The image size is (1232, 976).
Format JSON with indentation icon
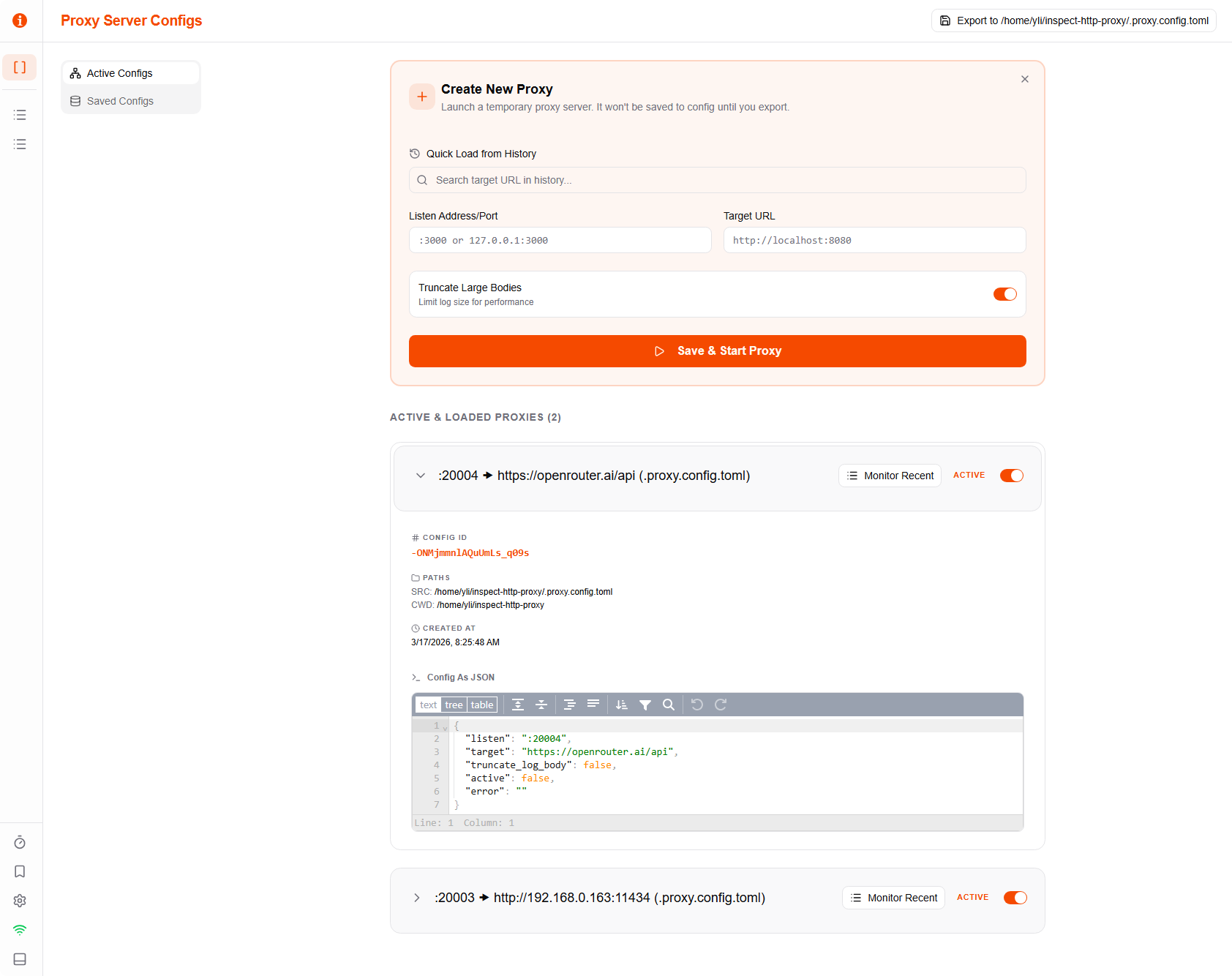pos(570,705)
